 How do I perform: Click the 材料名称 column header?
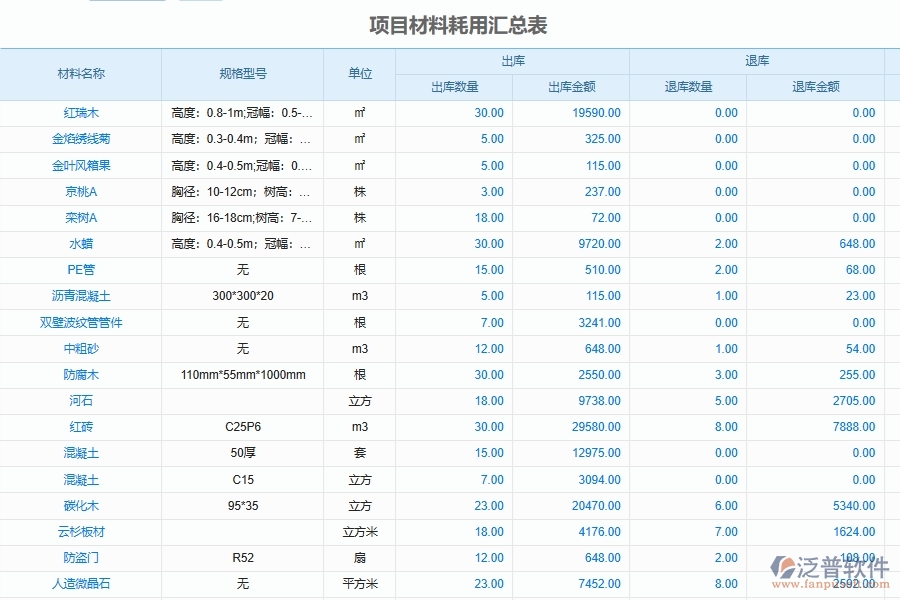pos(80,73)
